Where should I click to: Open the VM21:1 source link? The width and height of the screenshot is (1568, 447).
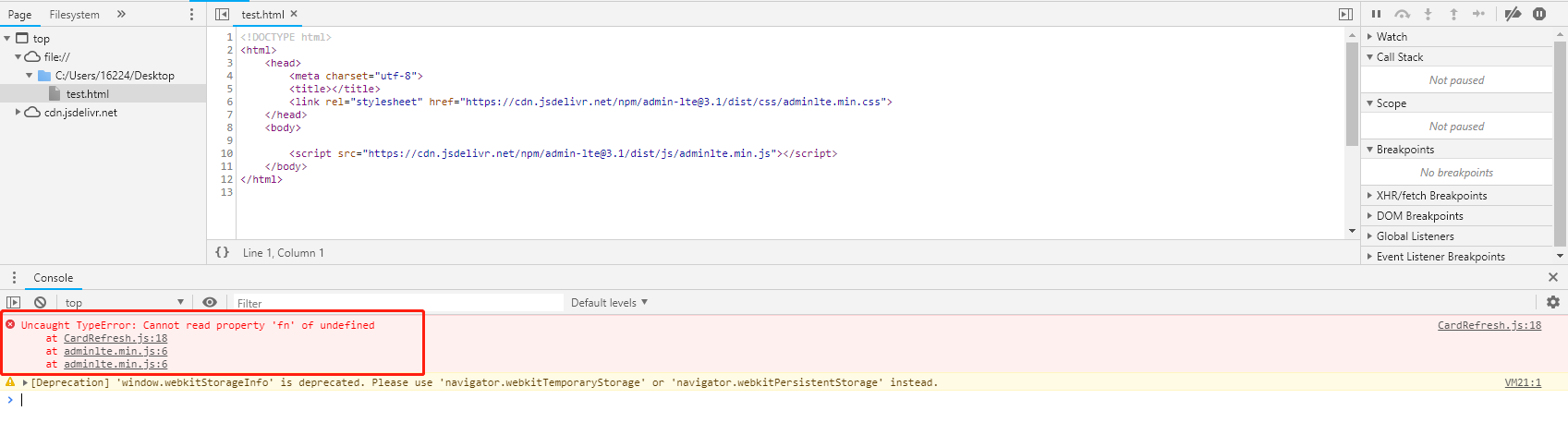[1523, 382]
